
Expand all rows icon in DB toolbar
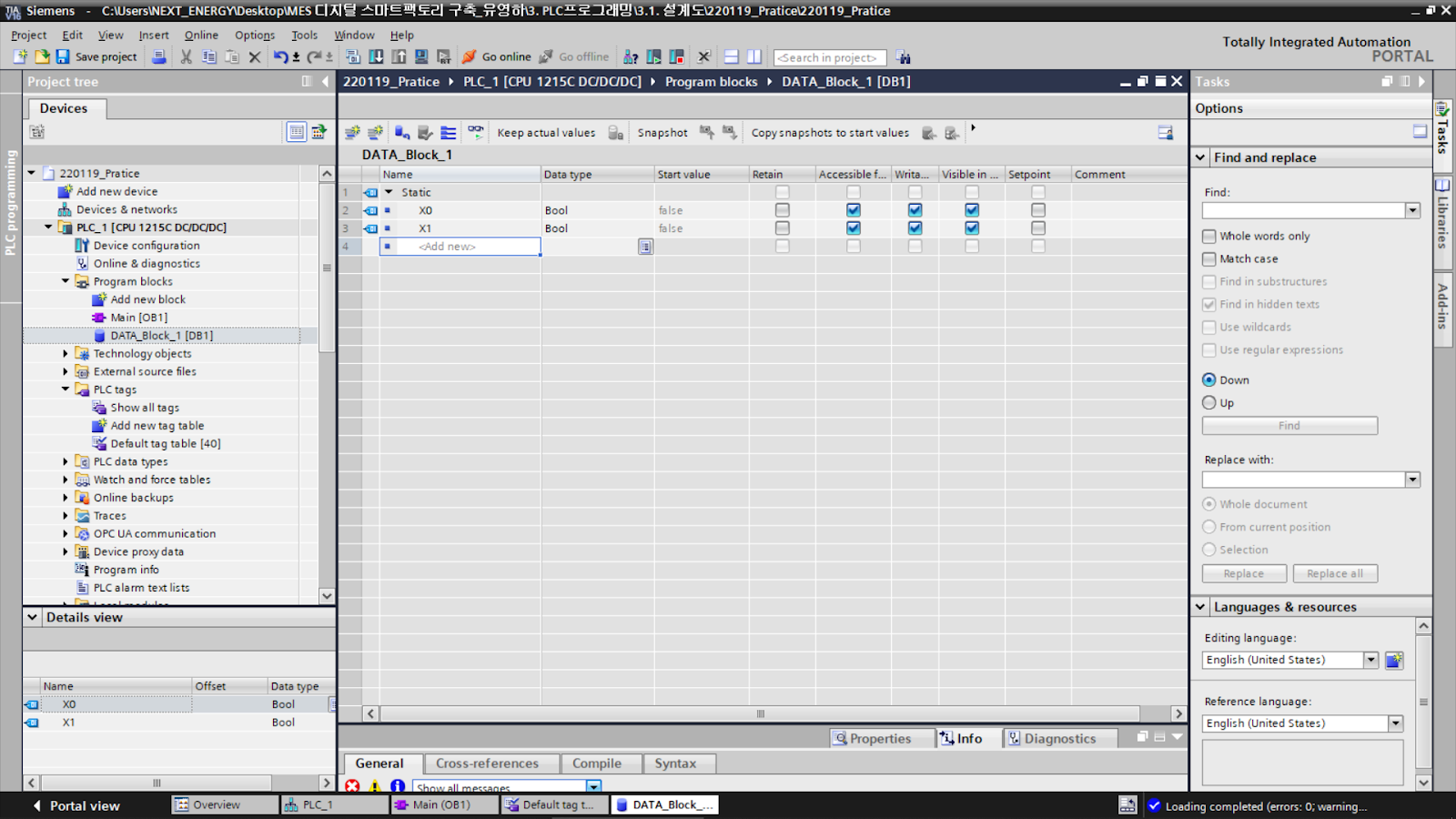point(448,133)
